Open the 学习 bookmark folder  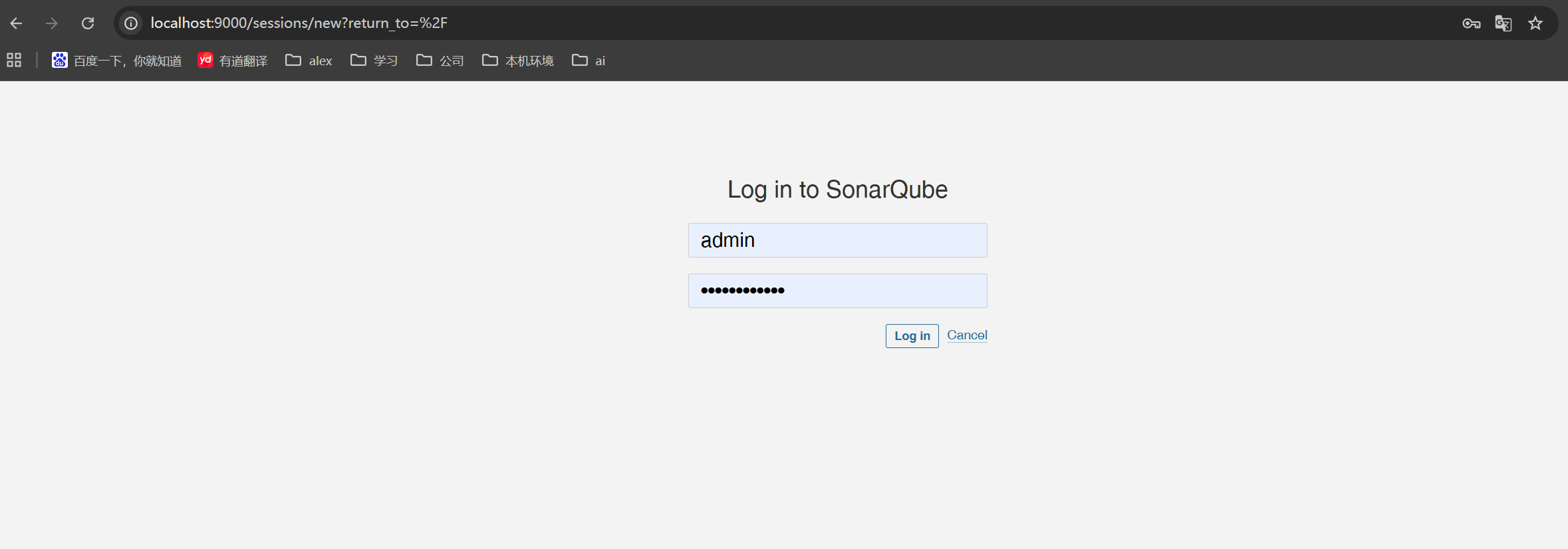coord(374,61)
